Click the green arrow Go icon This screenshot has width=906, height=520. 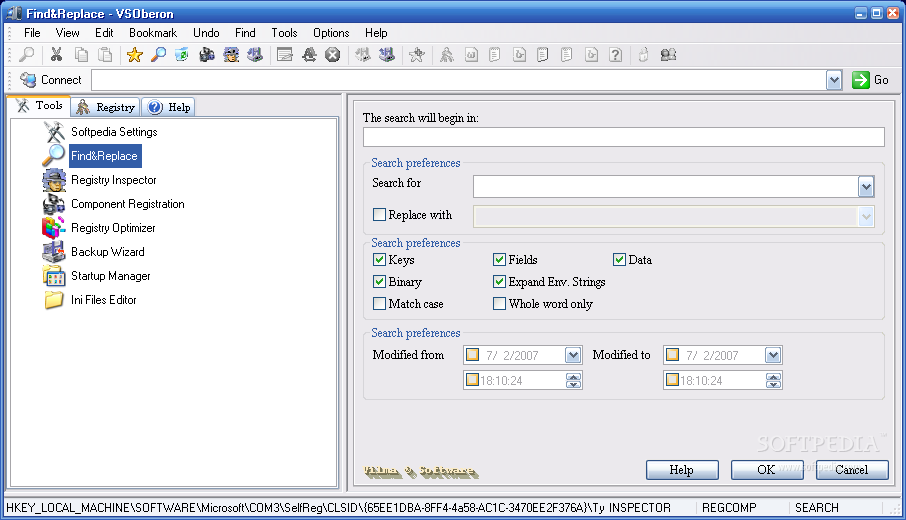click(x=860, y=80)
